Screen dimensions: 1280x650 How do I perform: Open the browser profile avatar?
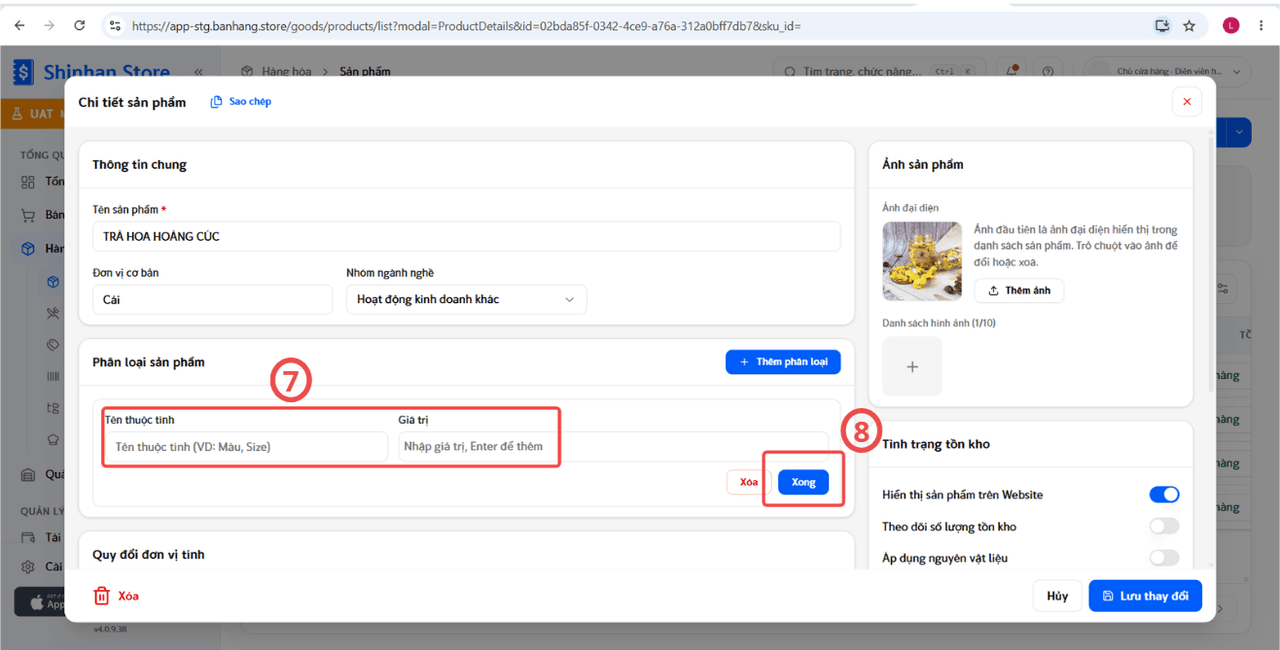pos(1231,26)
